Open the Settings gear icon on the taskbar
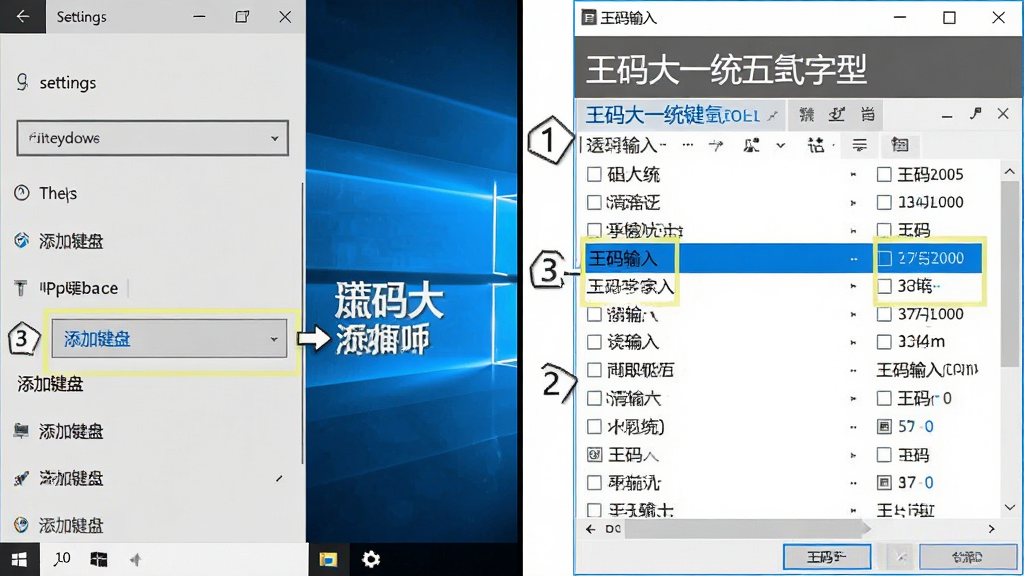 (371, 559)
